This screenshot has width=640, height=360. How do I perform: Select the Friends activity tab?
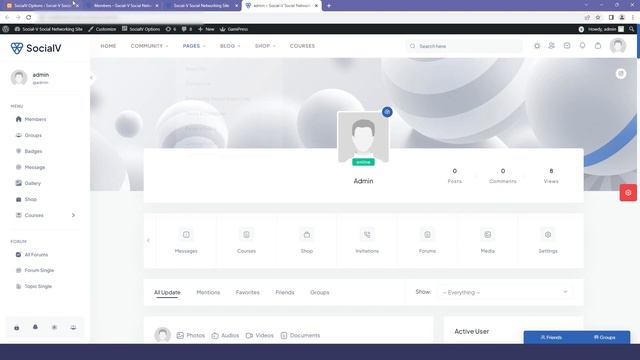[x=284, y=293]
